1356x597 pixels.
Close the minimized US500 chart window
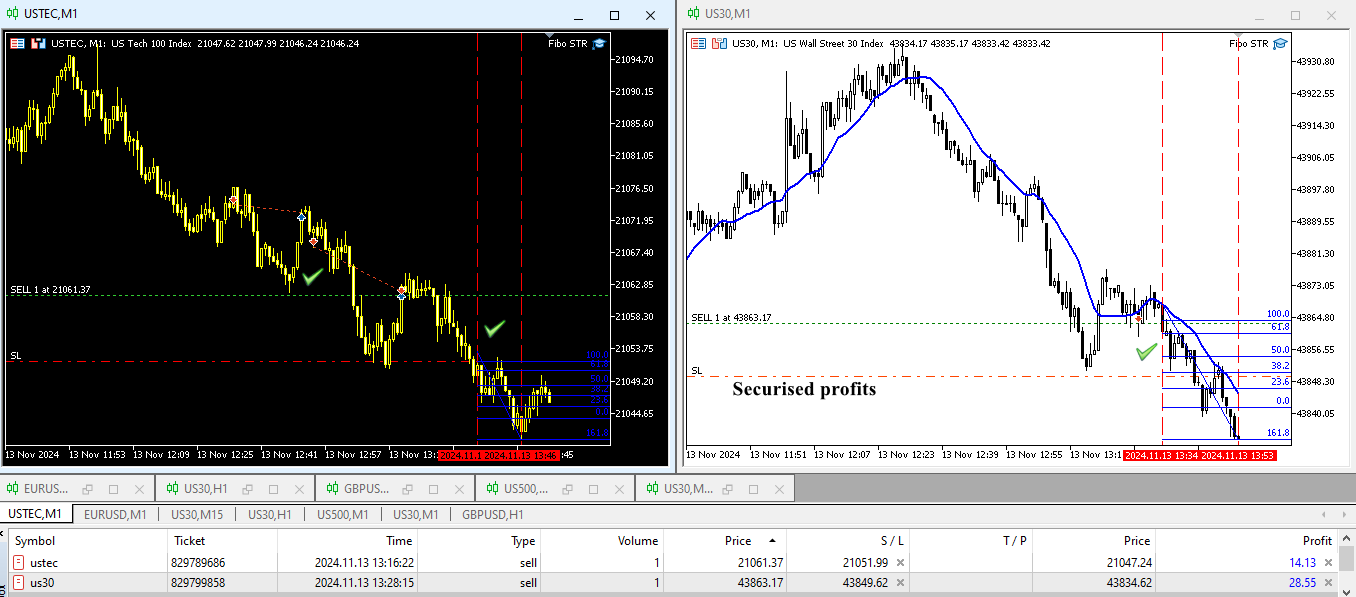[617, 489]
